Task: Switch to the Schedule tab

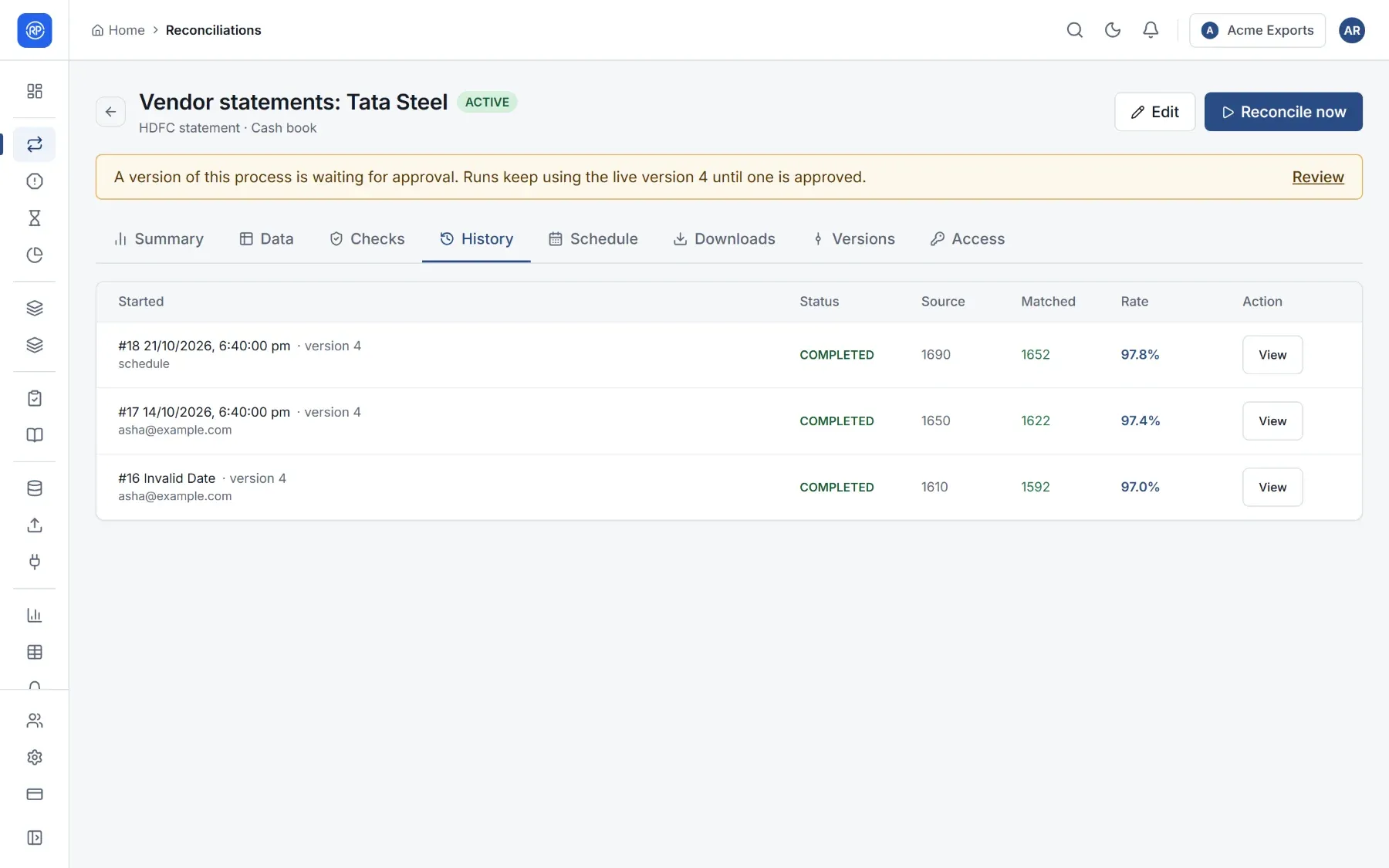Action: [x=593, y=239]
